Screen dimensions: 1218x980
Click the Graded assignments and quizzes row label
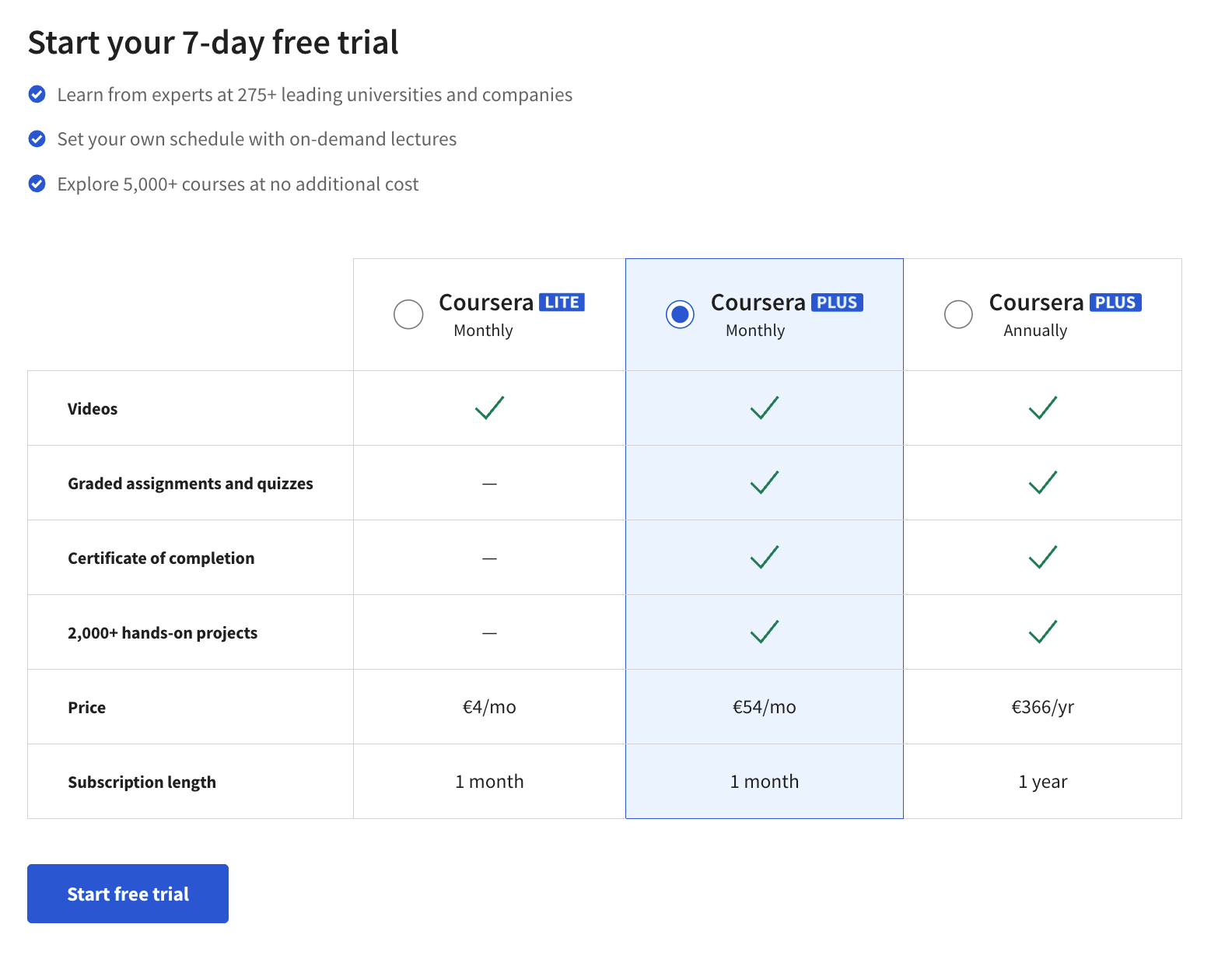(x=190, y=482)
